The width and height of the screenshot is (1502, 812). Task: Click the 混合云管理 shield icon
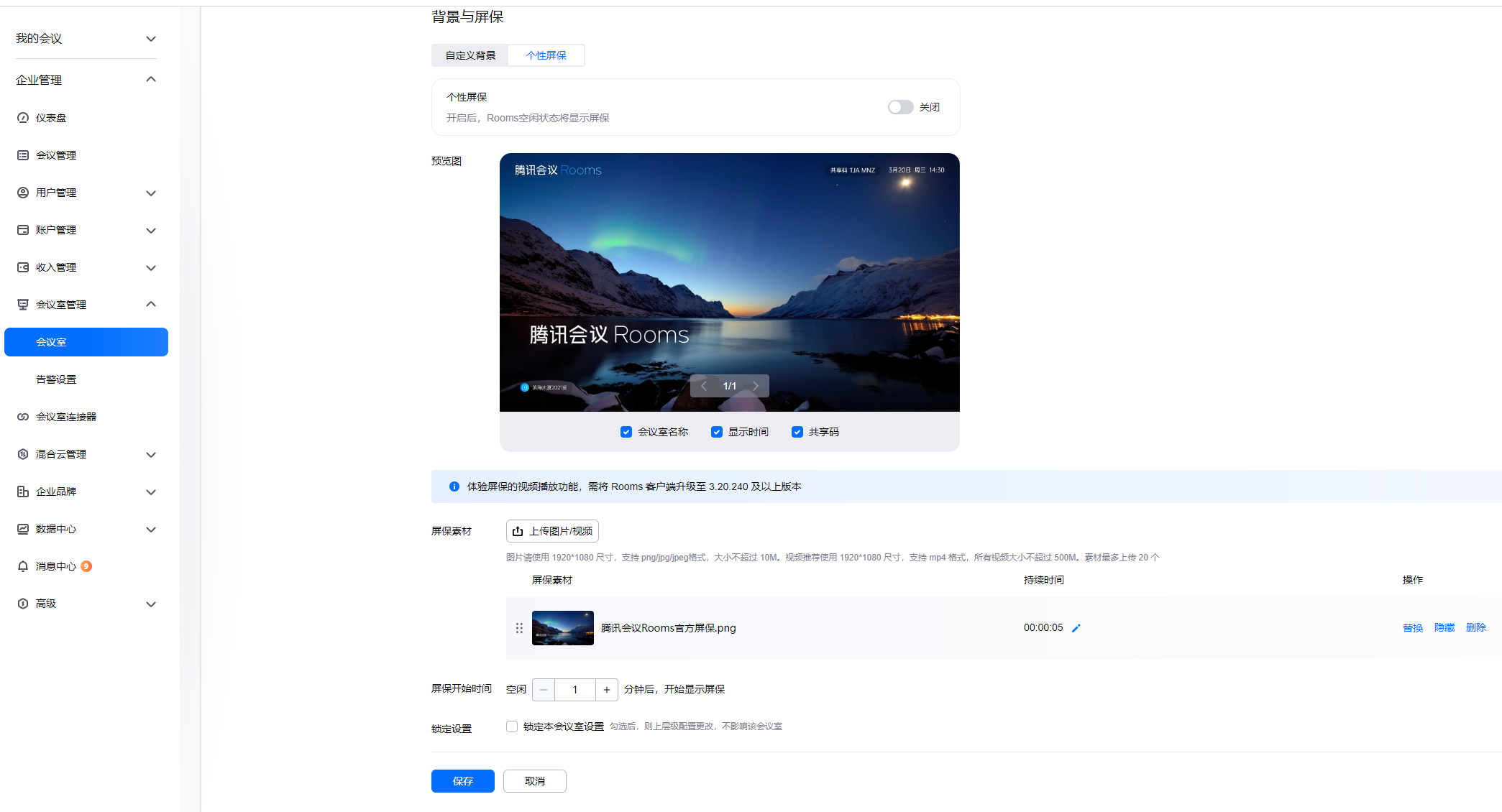pyautogui.click(x=23, y=454)
